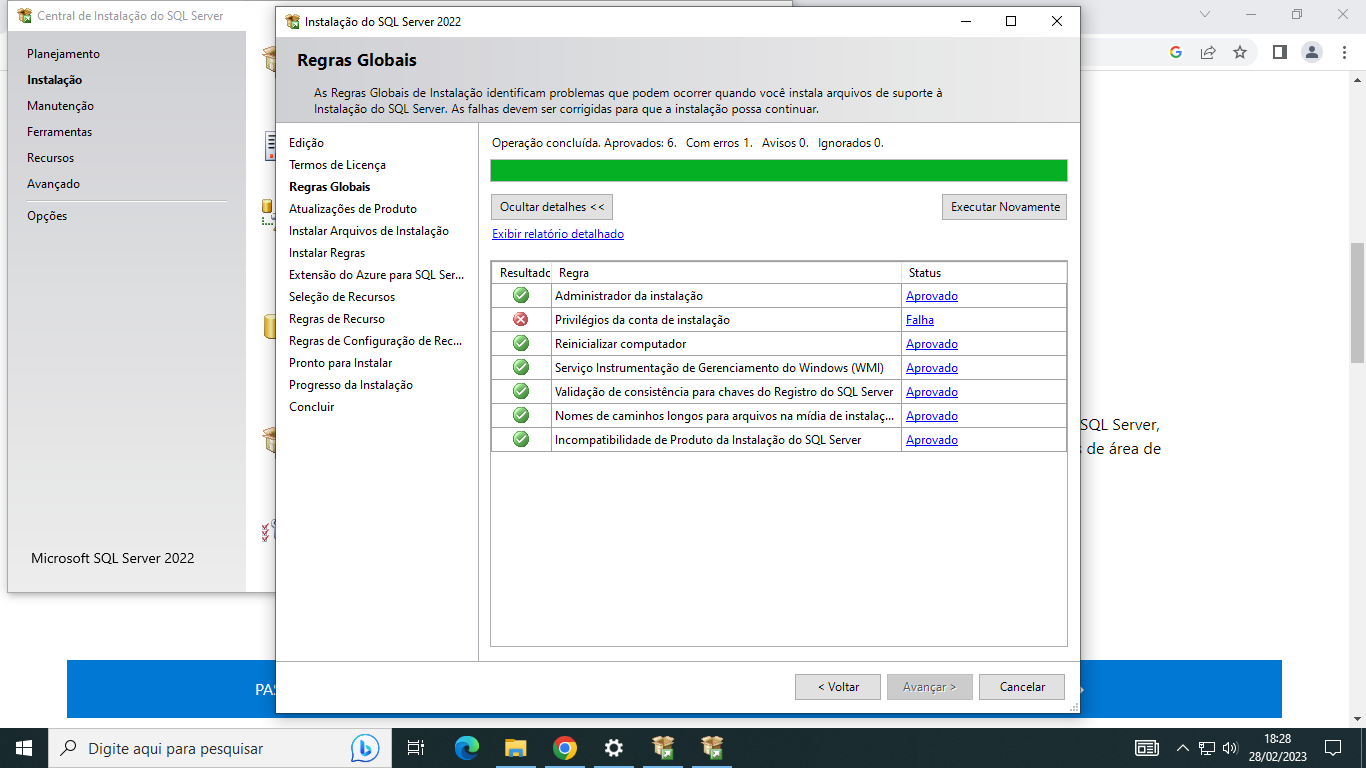Open Planejamento in Central de Instalação
The height and width of the screenshot is (768, 1366).
point(64,54)
